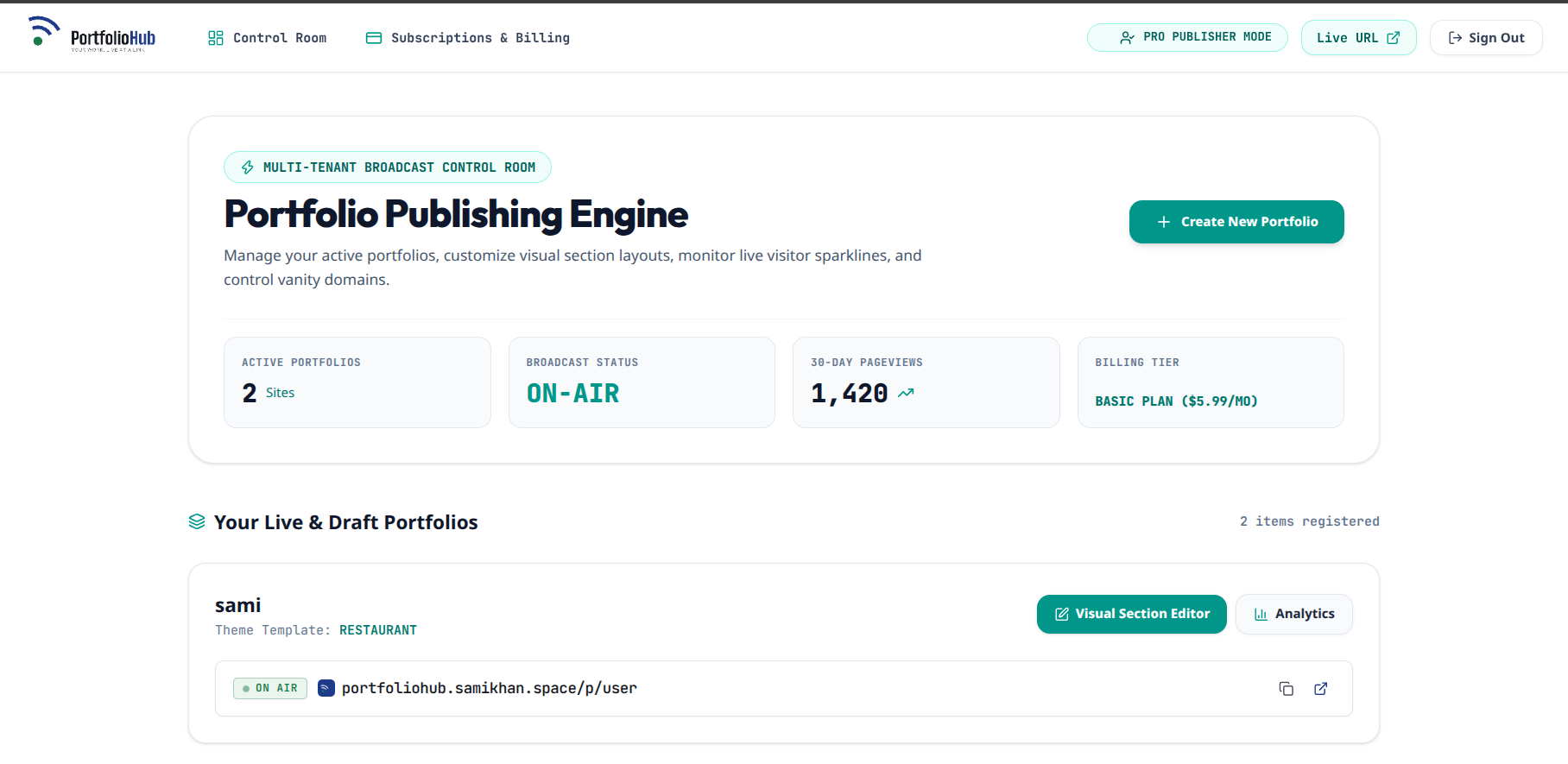1568x764 pixels.
Task: Click the ON-AIR broadcast status value
Action: 573,394
